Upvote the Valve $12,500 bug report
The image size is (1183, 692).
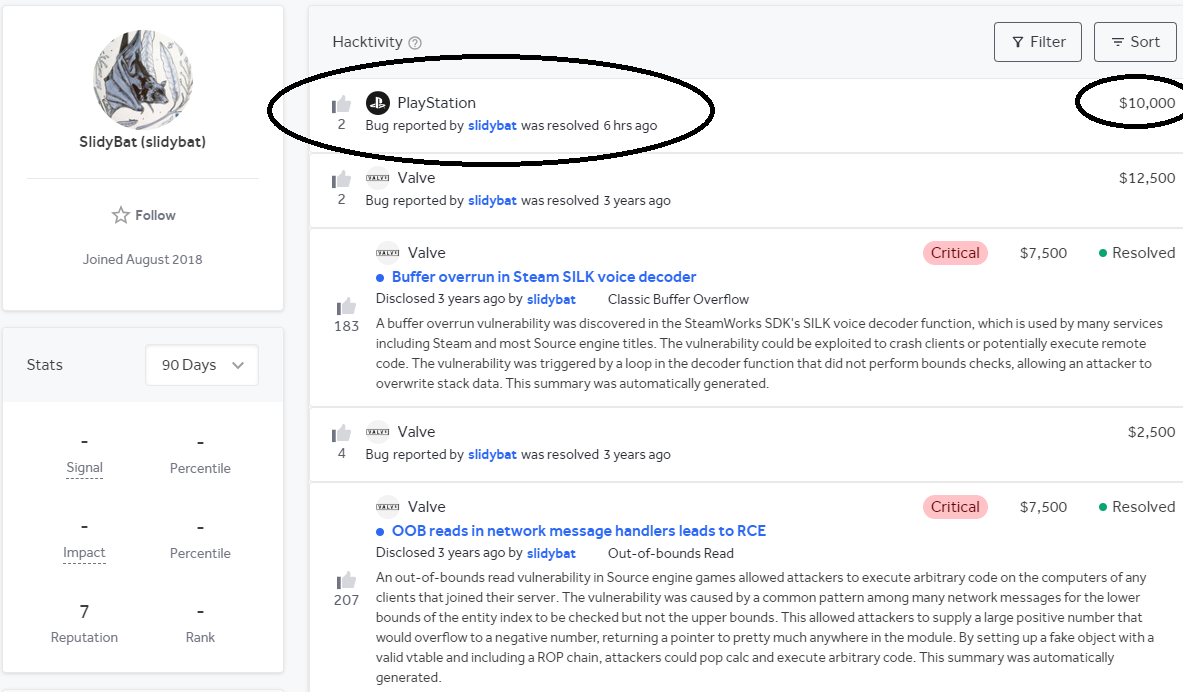[342, 179]
